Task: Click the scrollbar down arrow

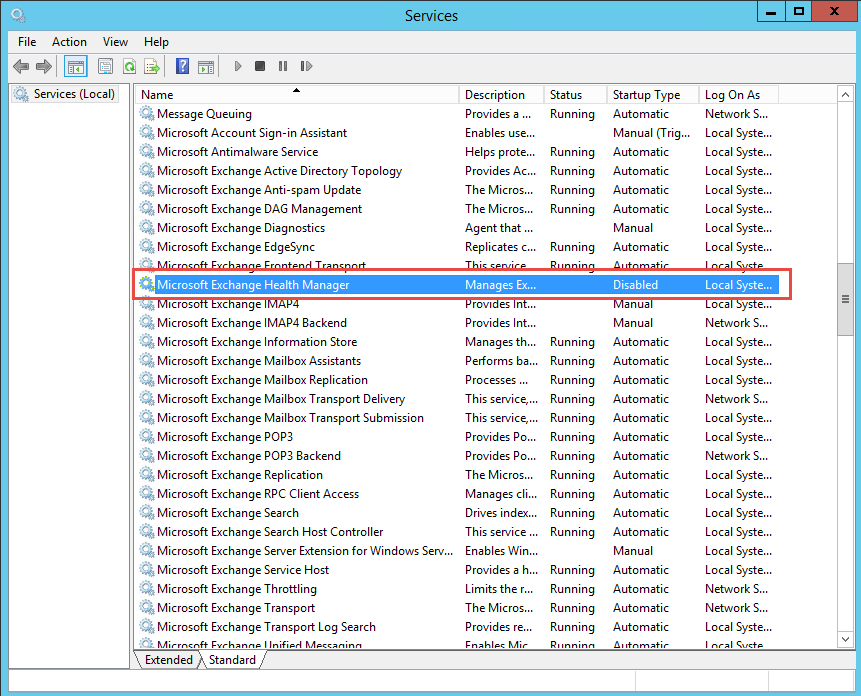Action: point(845,639)
